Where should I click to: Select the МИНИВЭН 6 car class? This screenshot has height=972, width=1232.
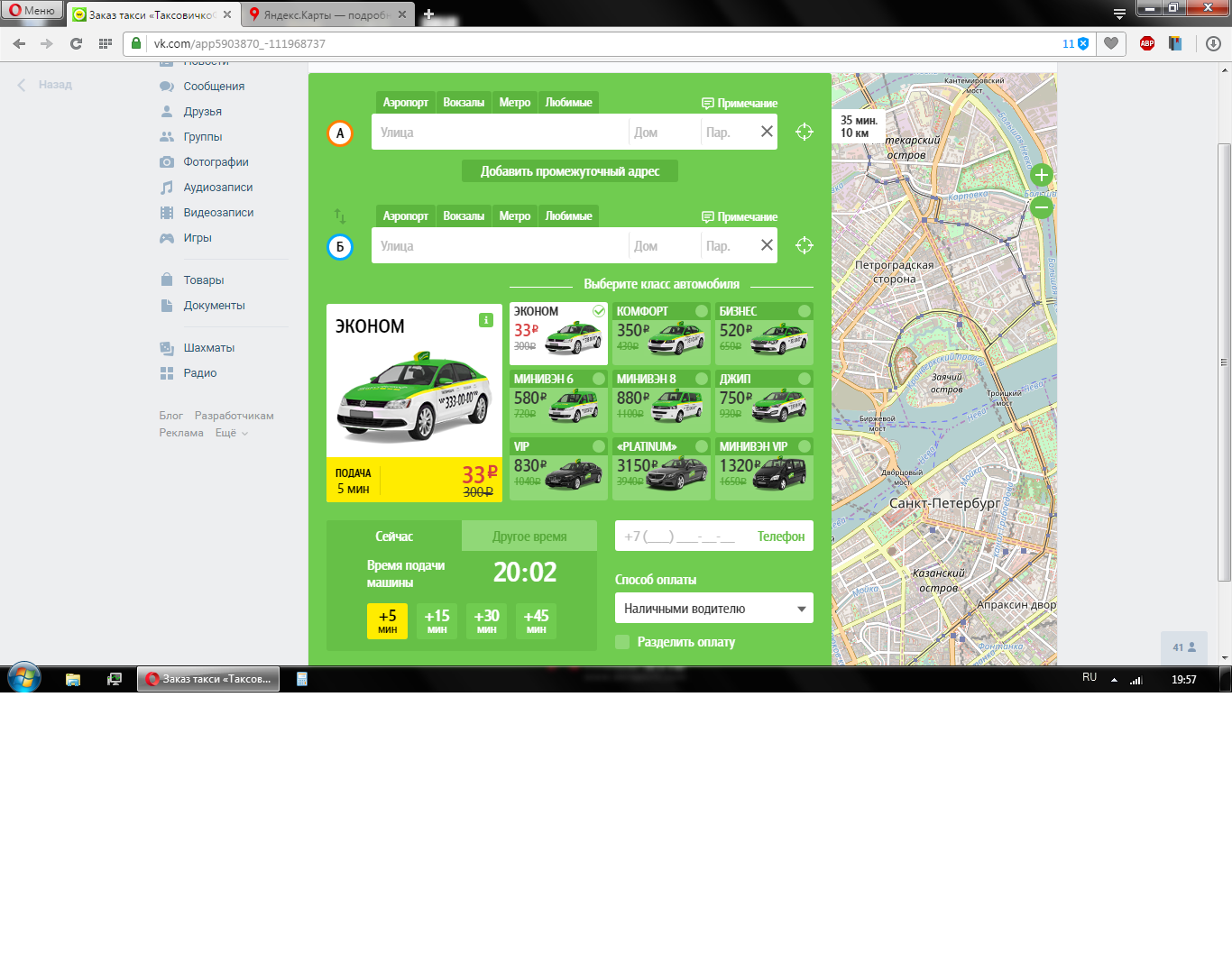pos(558,401)
